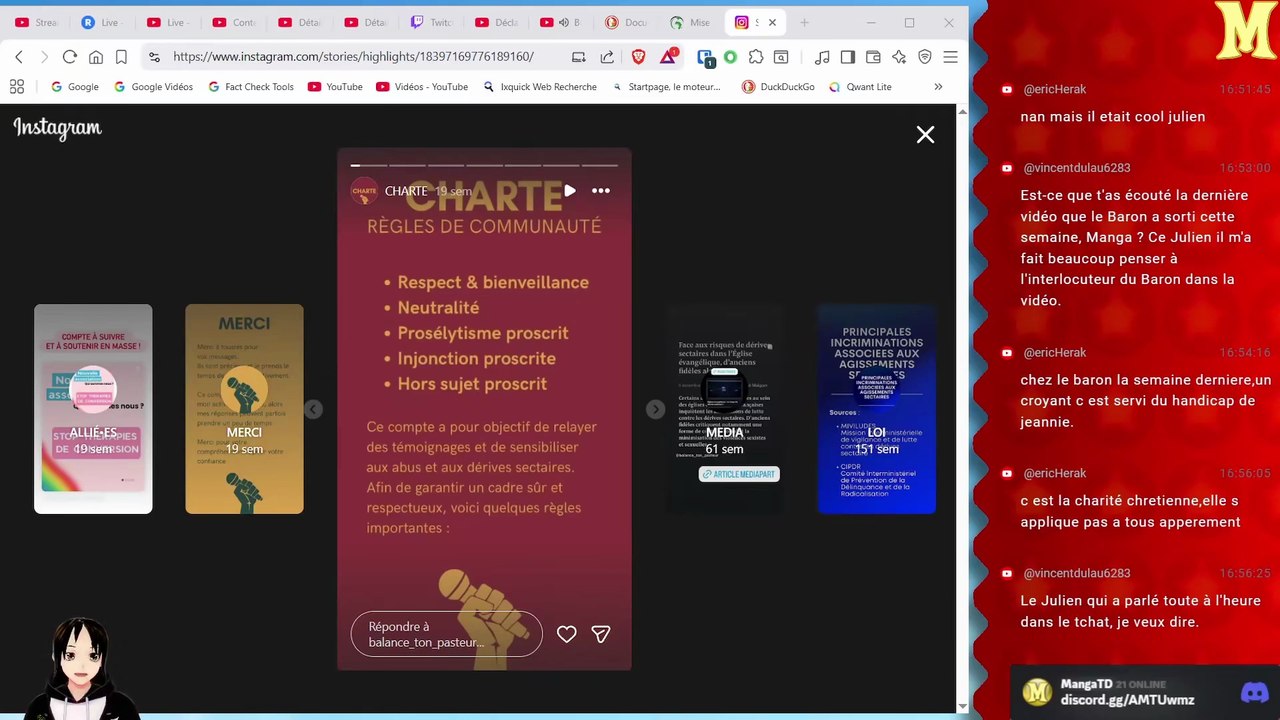This screenshot has width=1280, height=720.
Task: Click the page vertical scrollbar
Action: pyautogui.click(x=963, y=408)
